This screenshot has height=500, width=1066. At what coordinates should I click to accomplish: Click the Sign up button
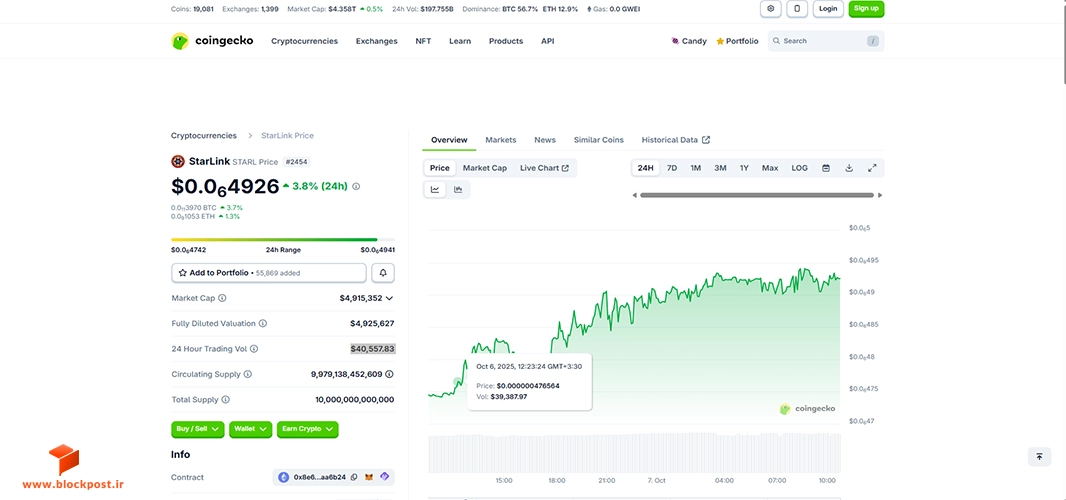tap(866, 9)
